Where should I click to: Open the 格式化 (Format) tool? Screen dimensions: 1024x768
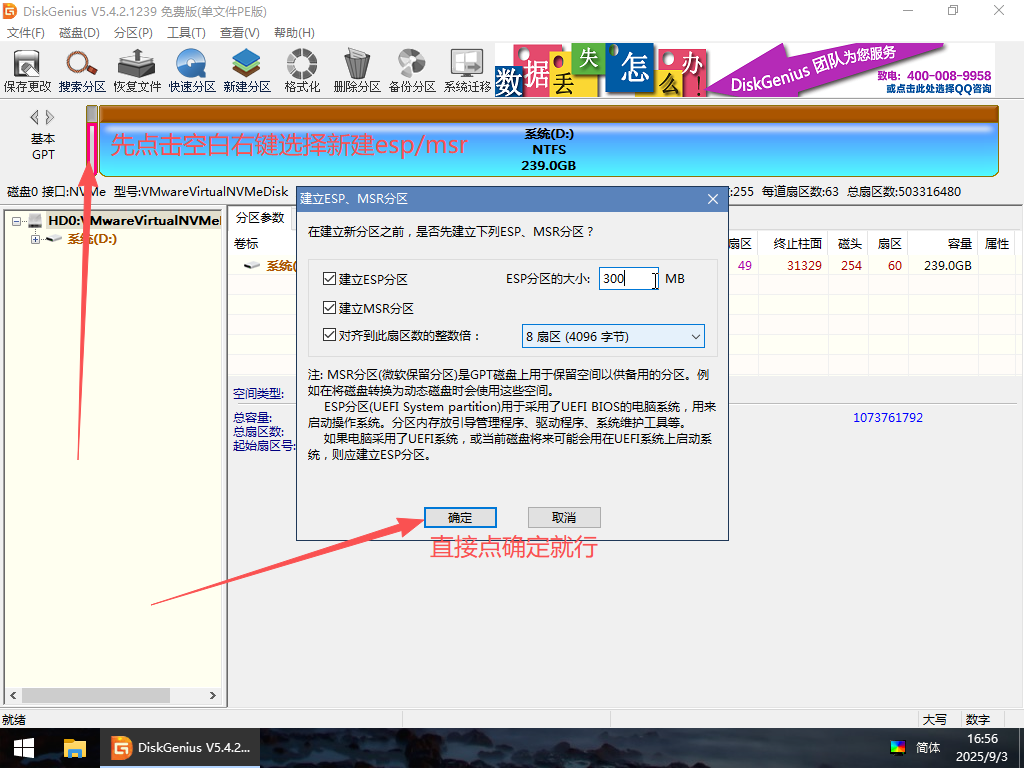click(x=301, y=67)
